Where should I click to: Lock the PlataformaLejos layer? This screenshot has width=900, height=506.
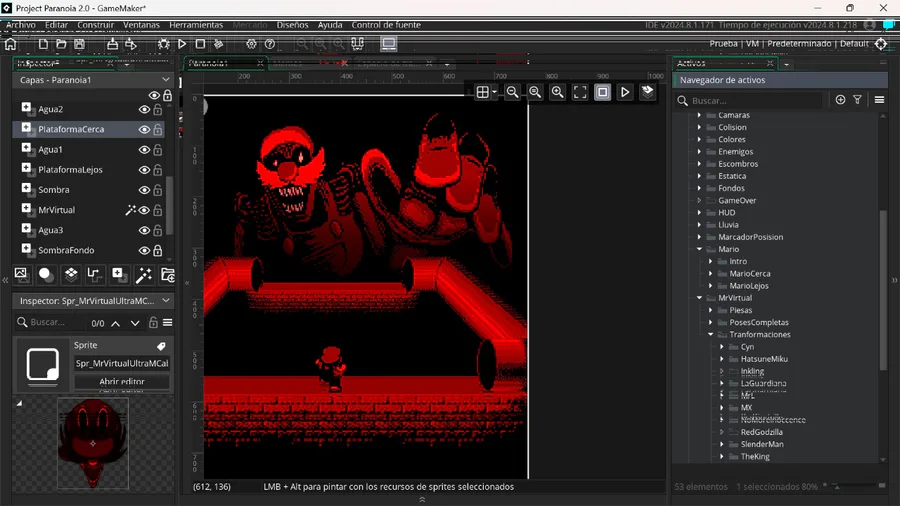tap(158, 170)
